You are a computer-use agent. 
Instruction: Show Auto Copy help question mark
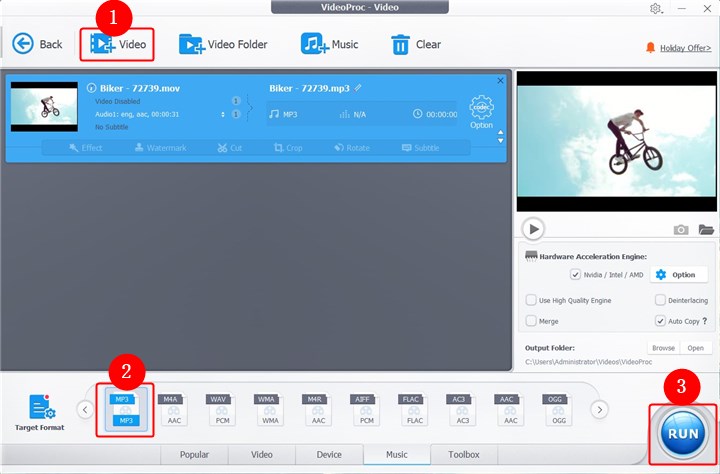(x=705, y=321)
